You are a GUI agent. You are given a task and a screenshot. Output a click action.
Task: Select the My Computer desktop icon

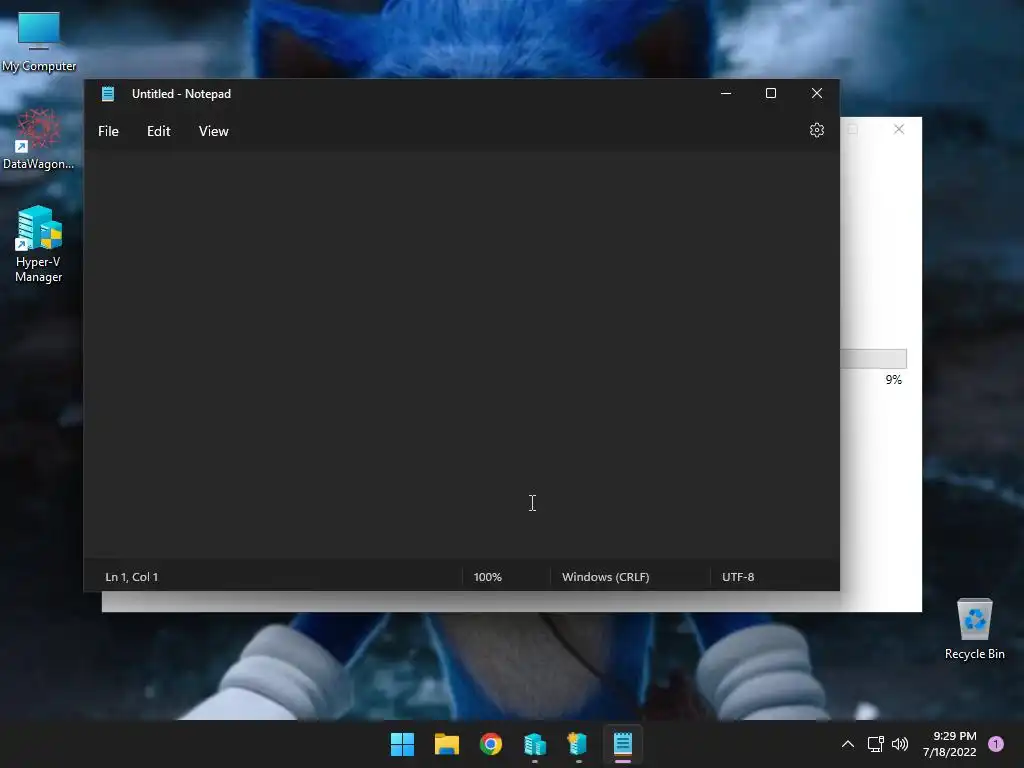[x=39, y=42]
